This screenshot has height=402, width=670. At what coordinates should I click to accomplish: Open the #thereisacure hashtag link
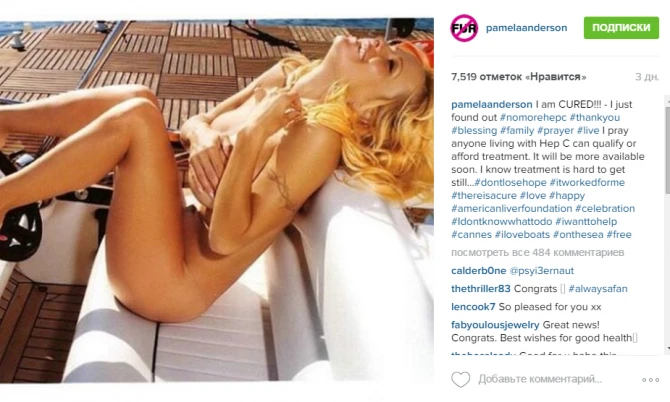484,196
